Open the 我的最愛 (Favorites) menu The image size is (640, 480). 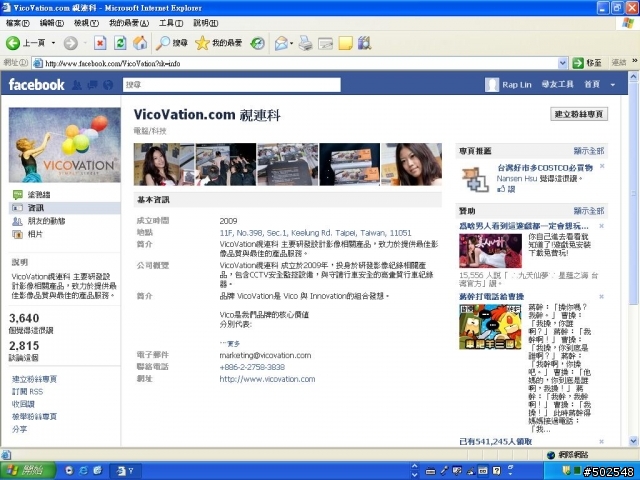coord(129,23)
